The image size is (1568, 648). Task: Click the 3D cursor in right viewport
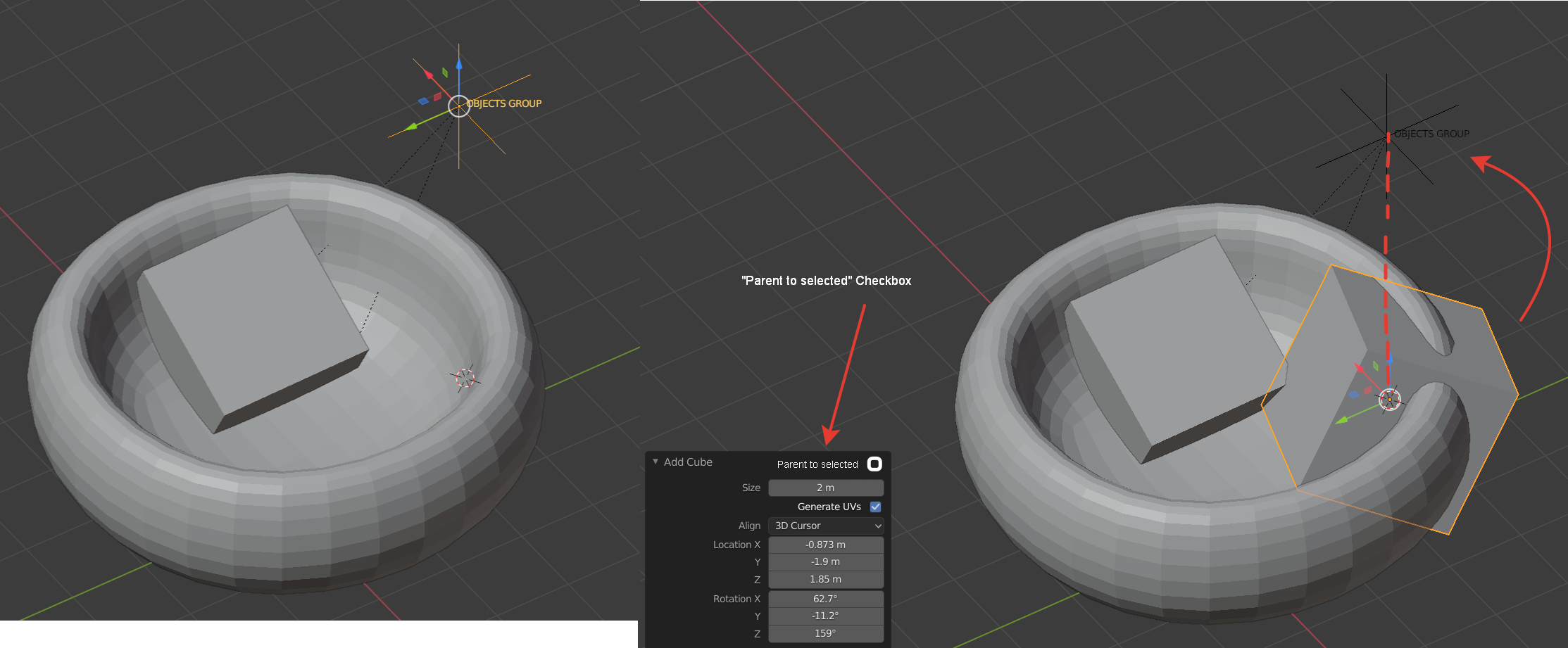(1390, 400)
